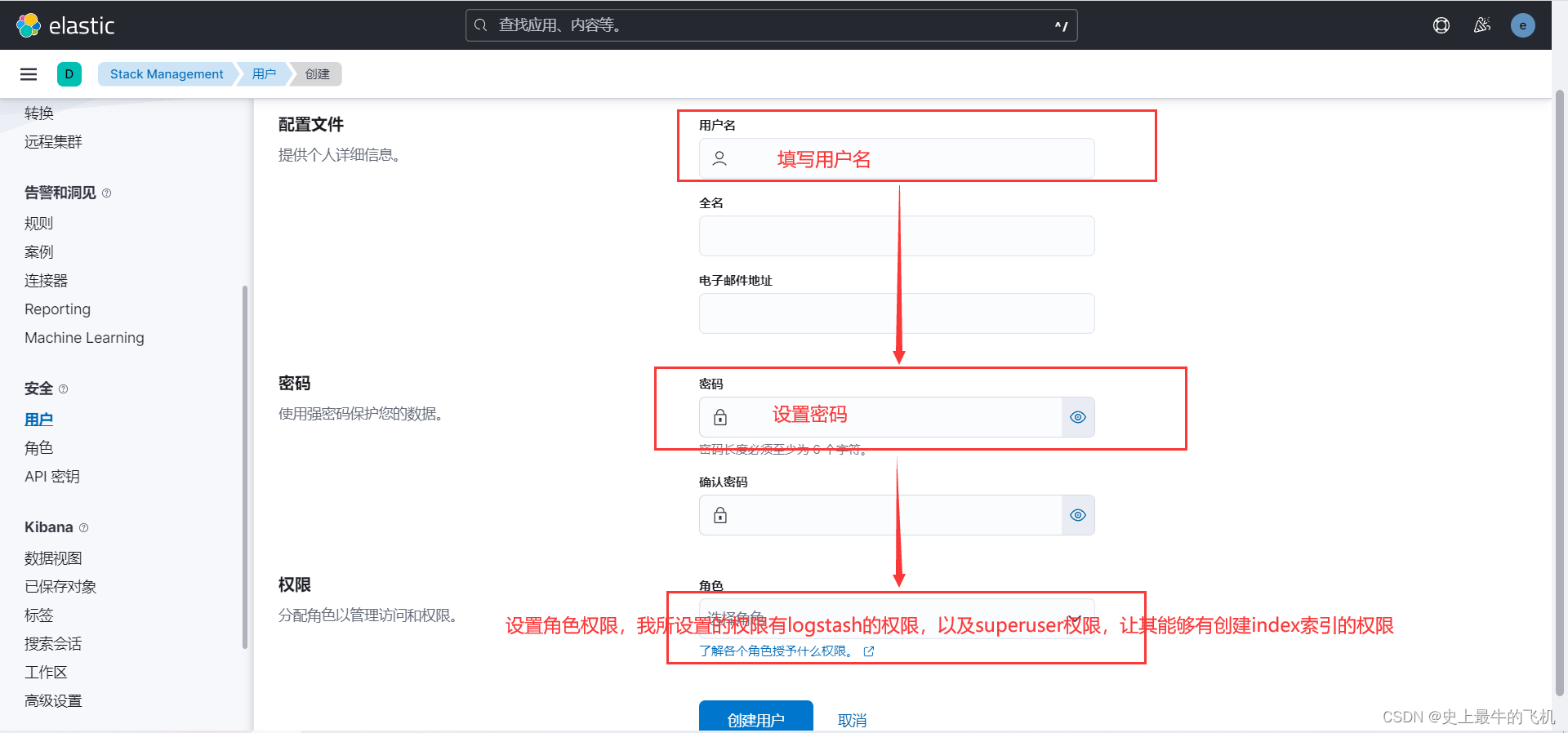Go to 用户 breadcrumb
1568x733 pixels.
pos(264,74)
